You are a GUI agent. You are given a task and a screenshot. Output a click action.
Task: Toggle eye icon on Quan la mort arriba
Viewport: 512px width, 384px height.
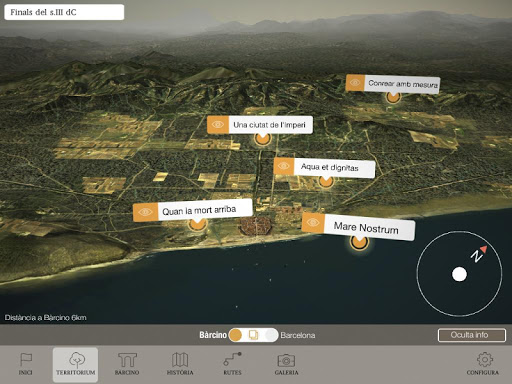[145, 212]
